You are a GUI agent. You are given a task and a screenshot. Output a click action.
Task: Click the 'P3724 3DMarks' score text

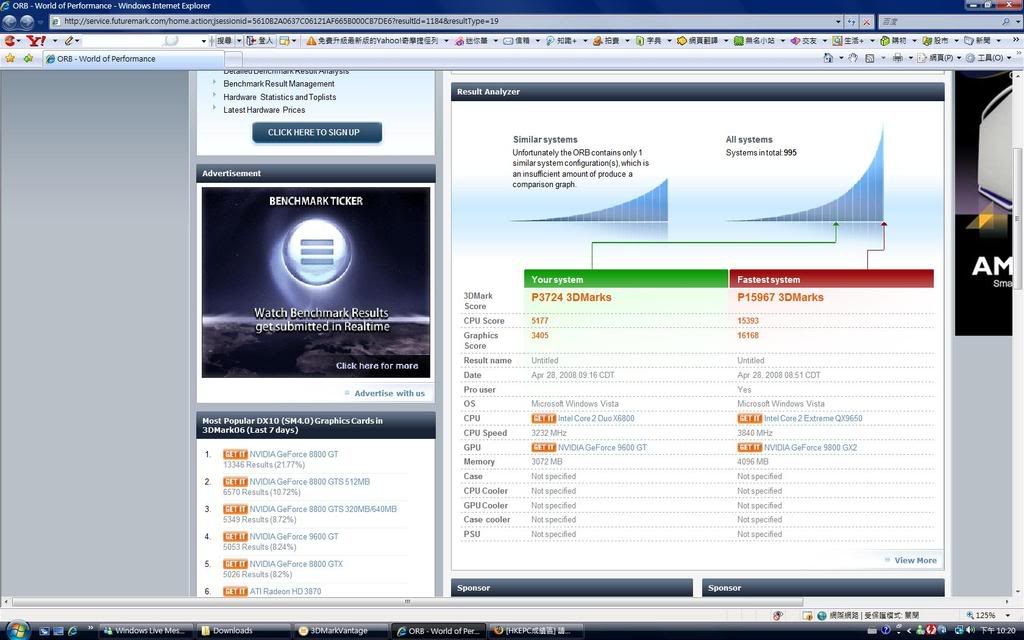click(x=571, y=297)
